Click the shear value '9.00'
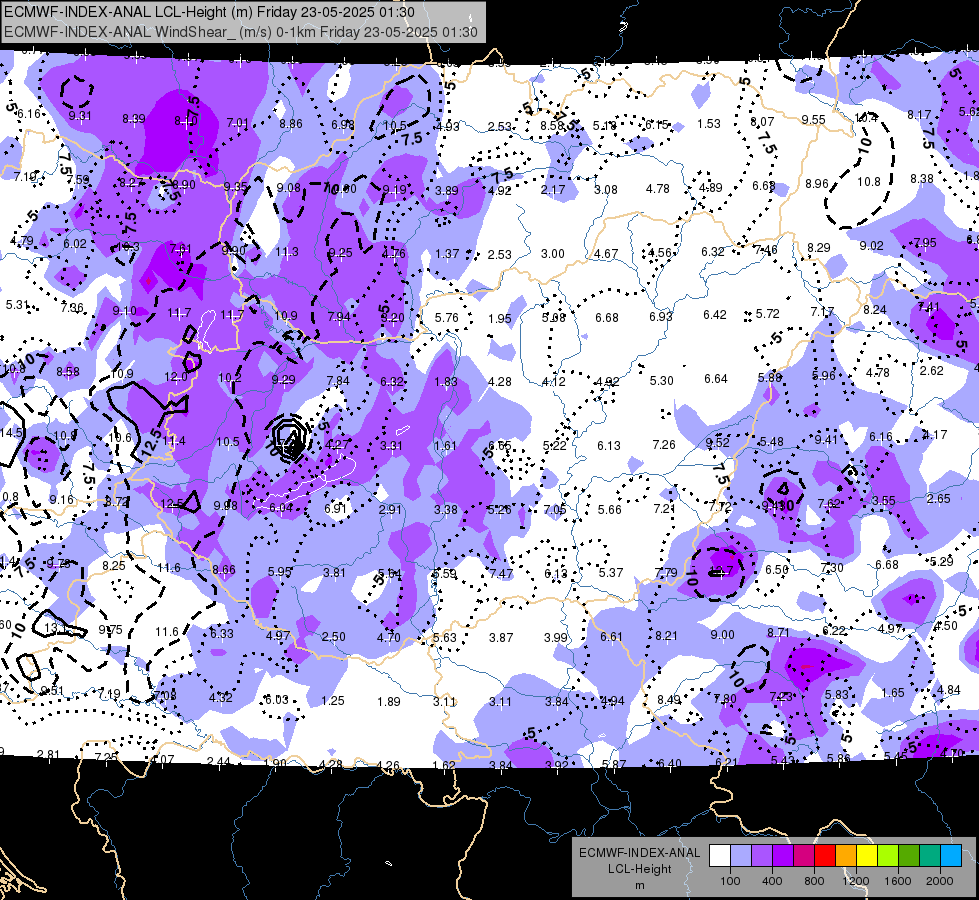 click(x=722, y=635)
